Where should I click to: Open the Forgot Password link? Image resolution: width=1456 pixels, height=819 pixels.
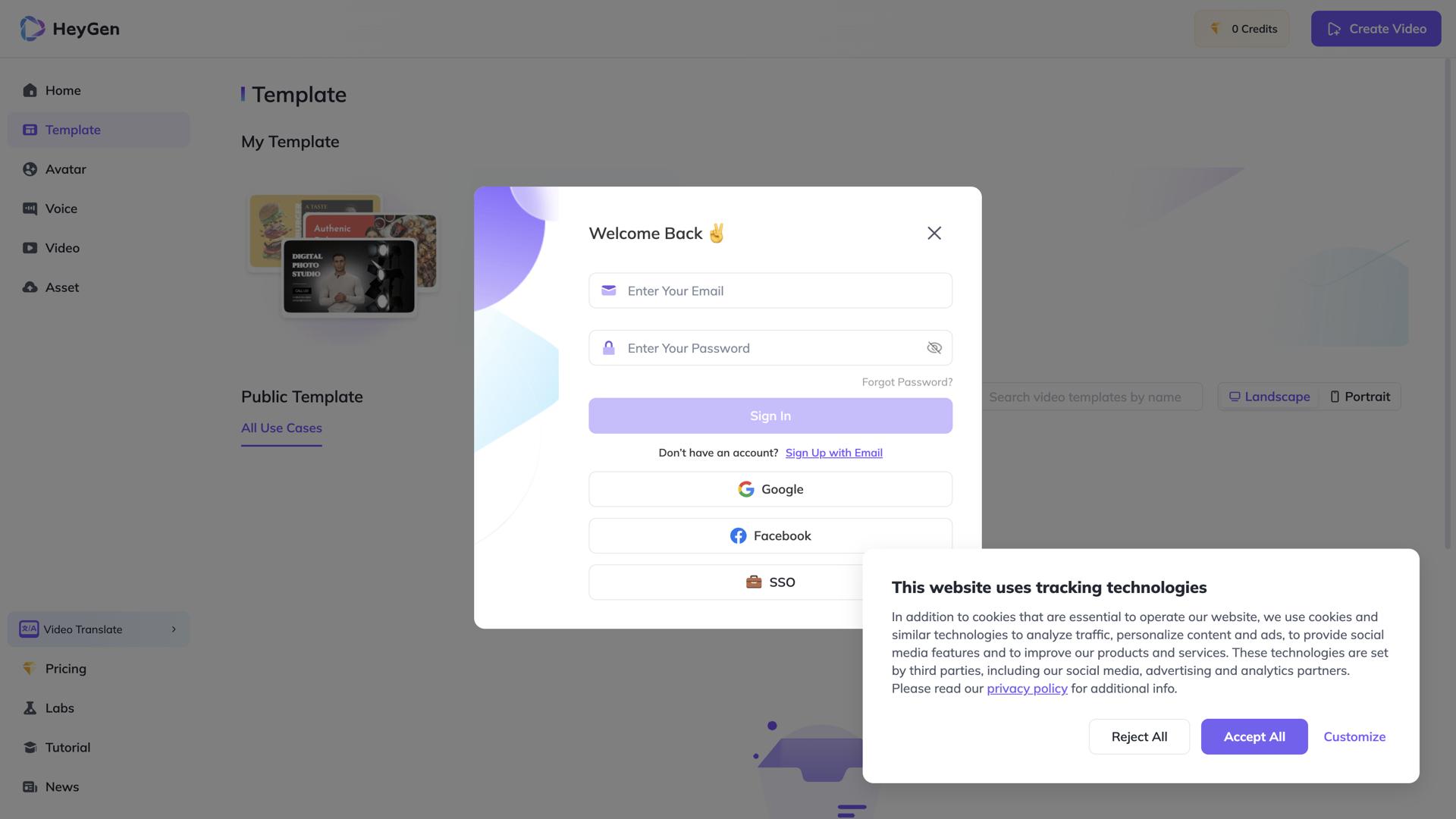[906, 382]
